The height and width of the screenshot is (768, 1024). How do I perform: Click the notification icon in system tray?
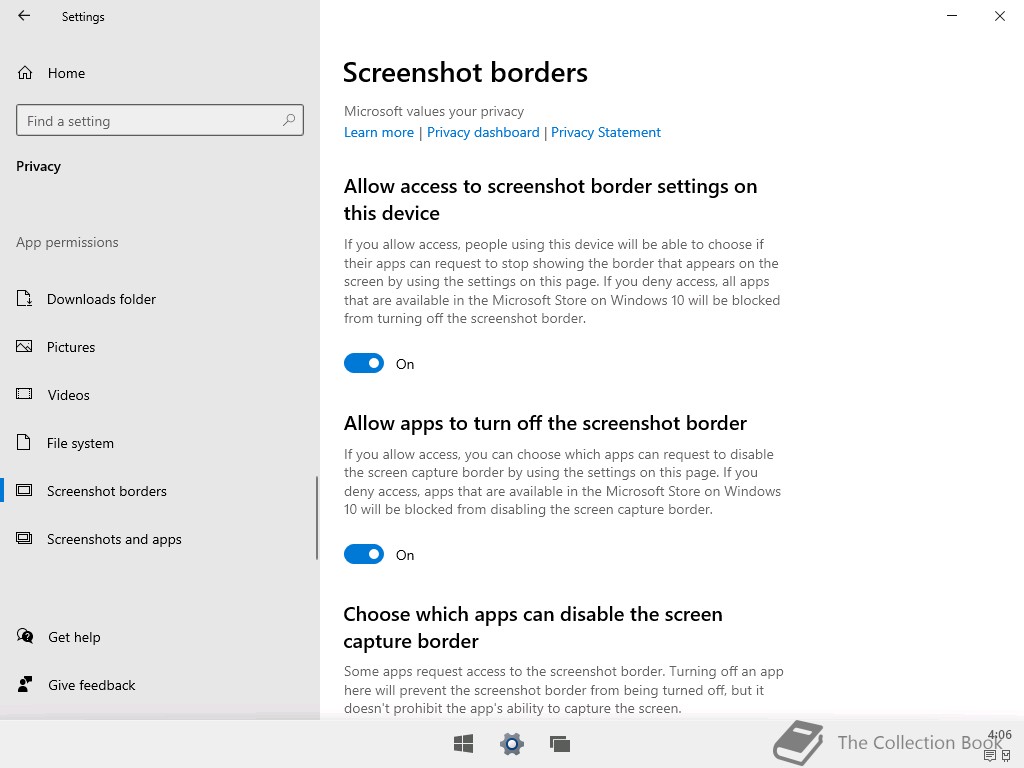point(990,756)
